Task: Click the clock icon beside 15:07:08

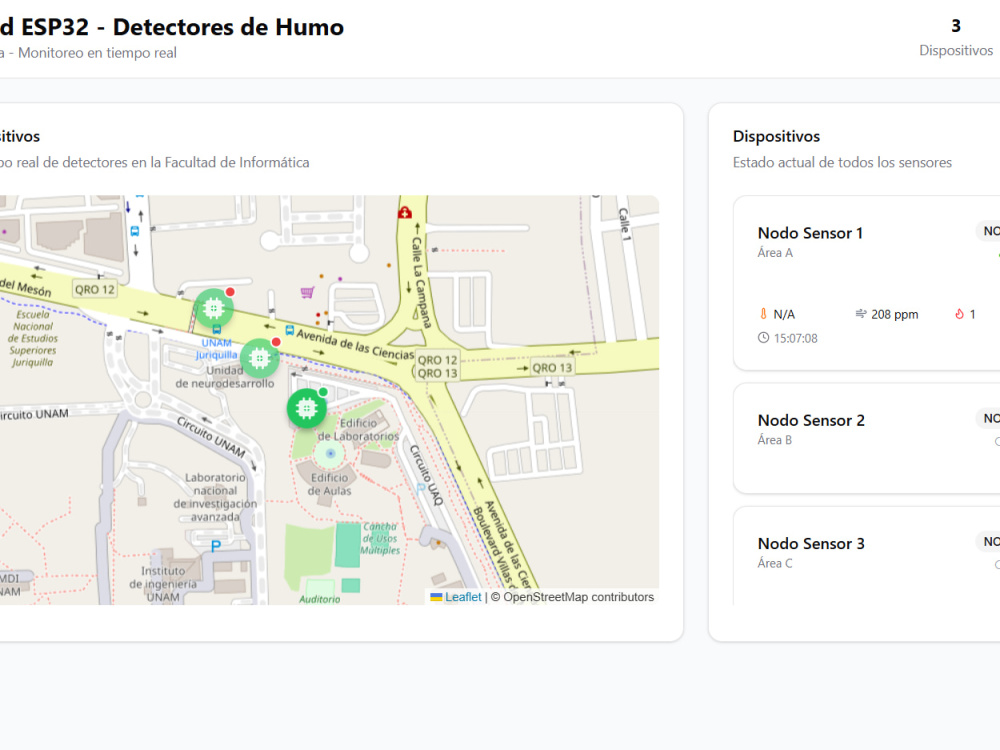Action: point(763,338)
